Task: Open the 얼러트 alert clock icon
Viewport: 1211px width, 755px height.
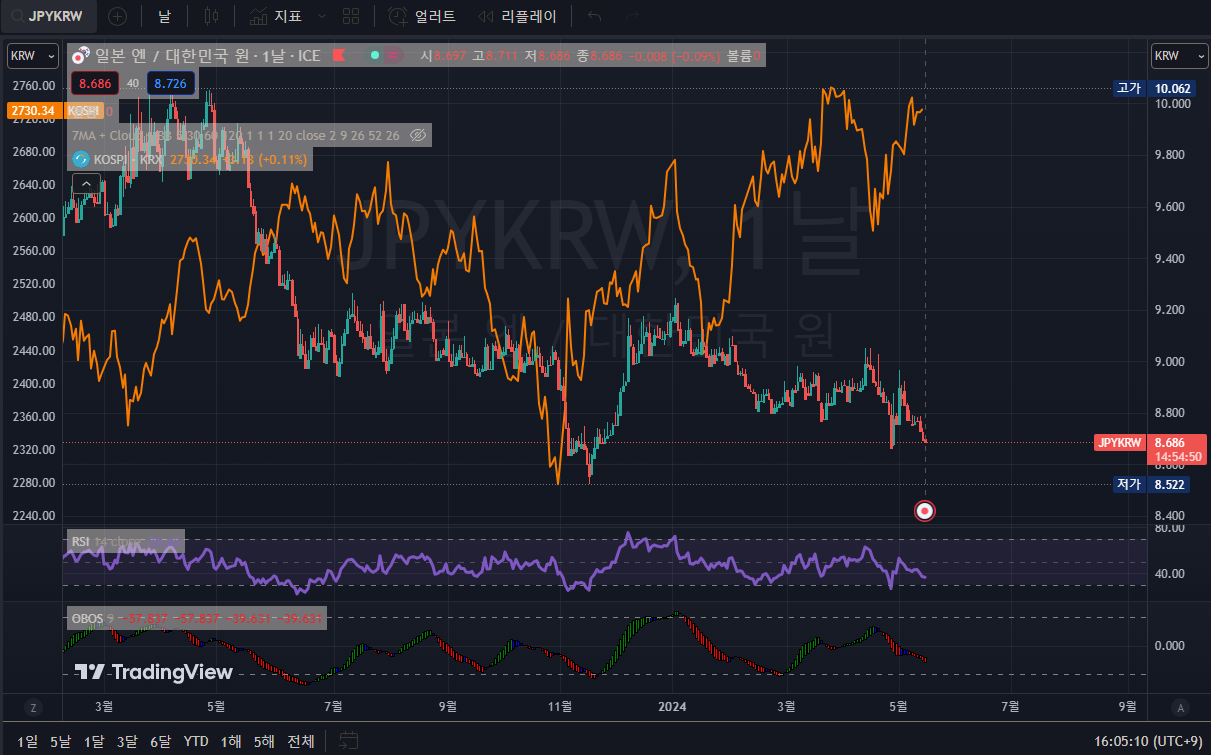Action: point(398,16)
